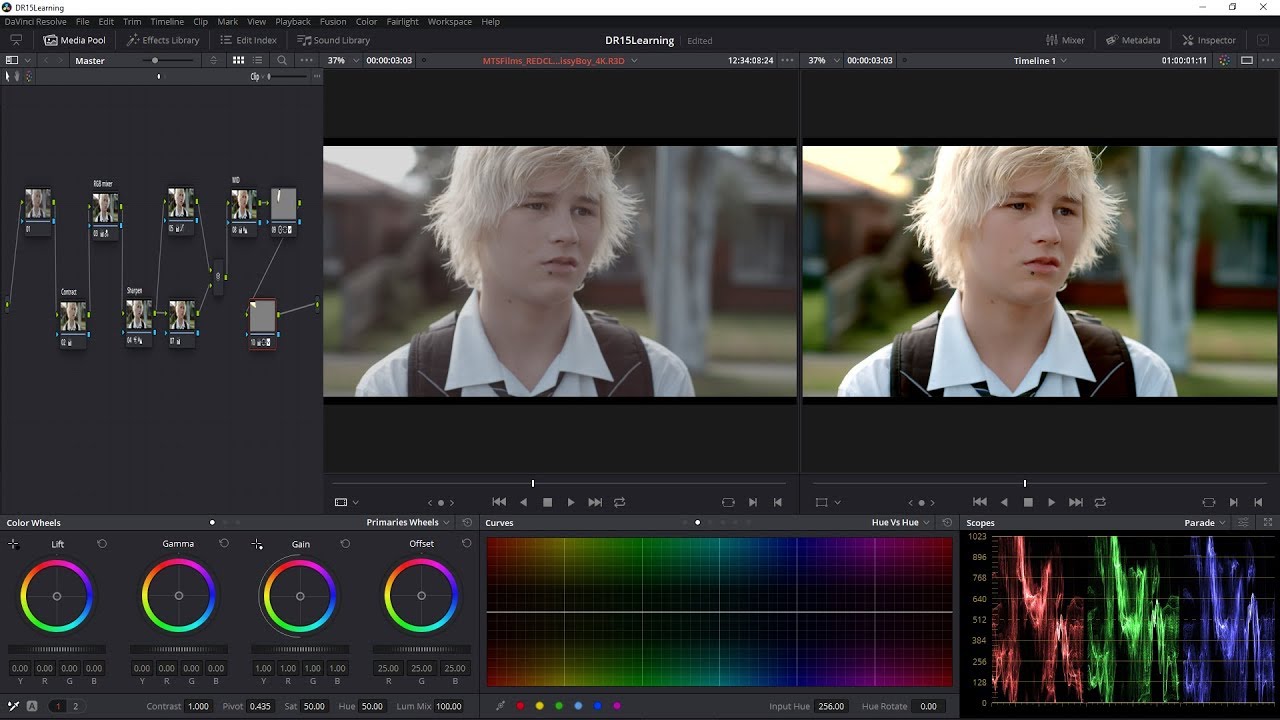The image size is (1280, 720).
Task: Jump to last frame in timeline viewer
Action: pyautogui.click(x=1076, y=502)
